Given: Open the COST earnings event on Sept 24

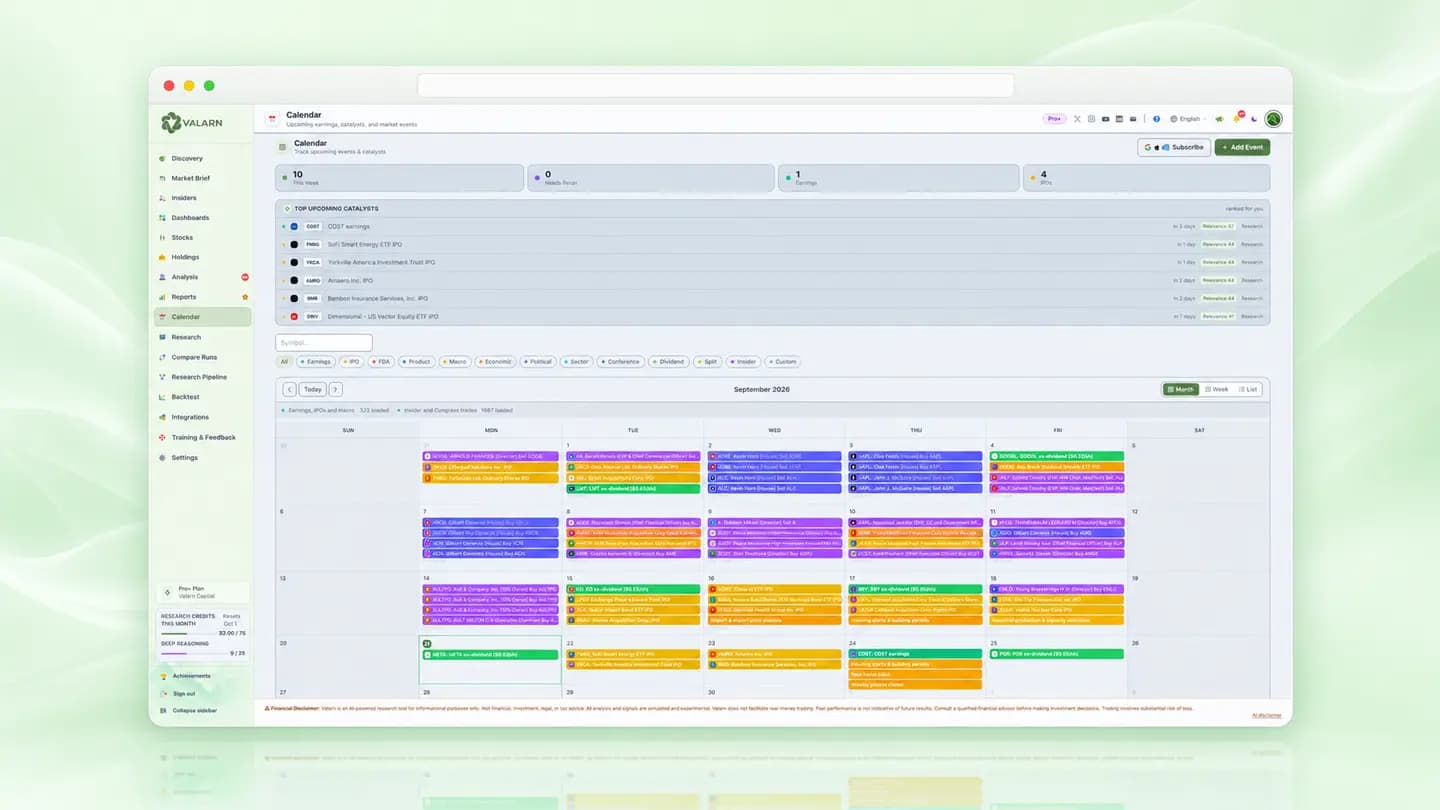Looking at the screenshot, I should [x=915, y=654].
